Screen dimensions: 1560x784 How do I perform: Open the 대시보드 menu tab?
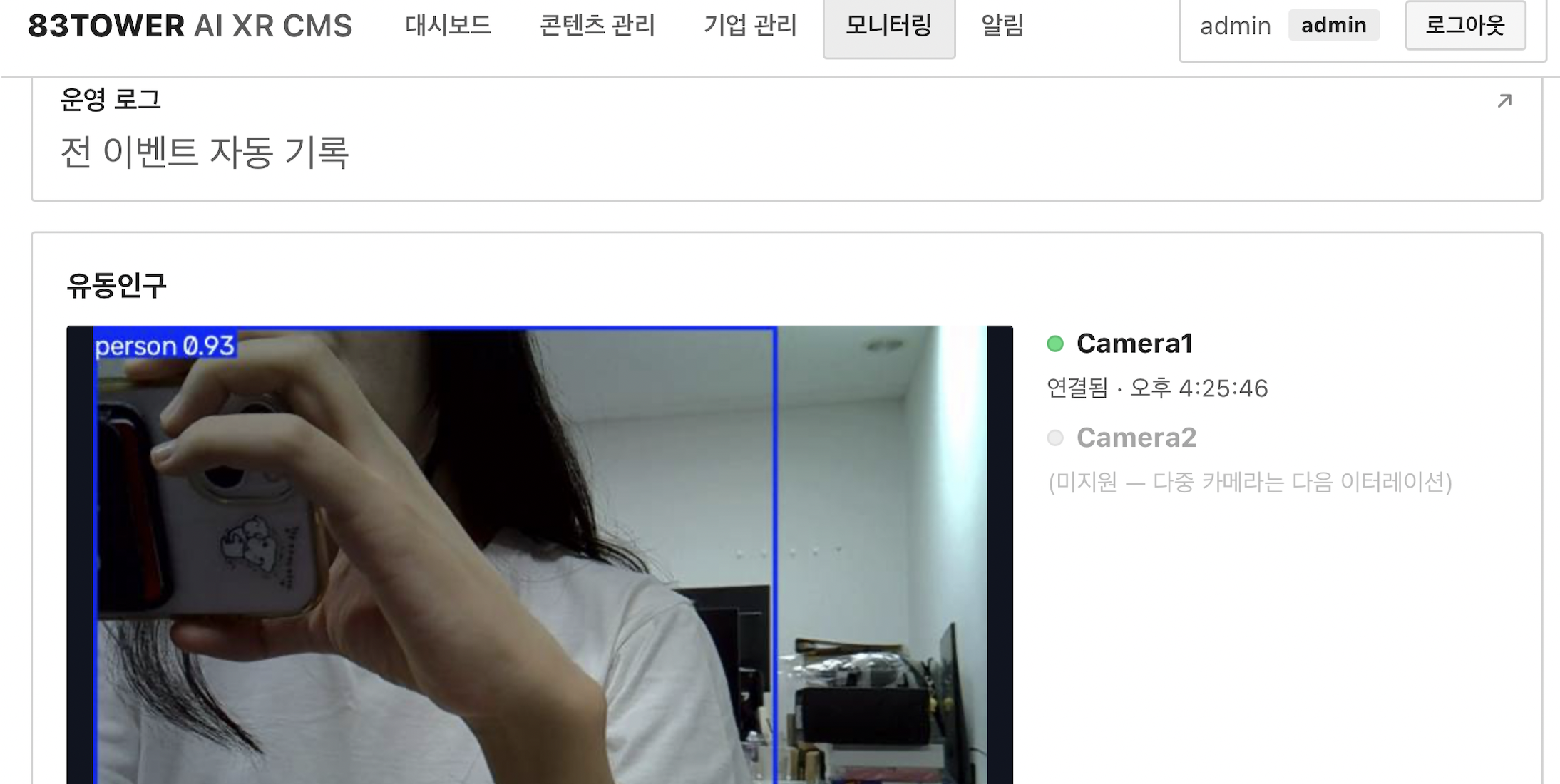point(448,26)
